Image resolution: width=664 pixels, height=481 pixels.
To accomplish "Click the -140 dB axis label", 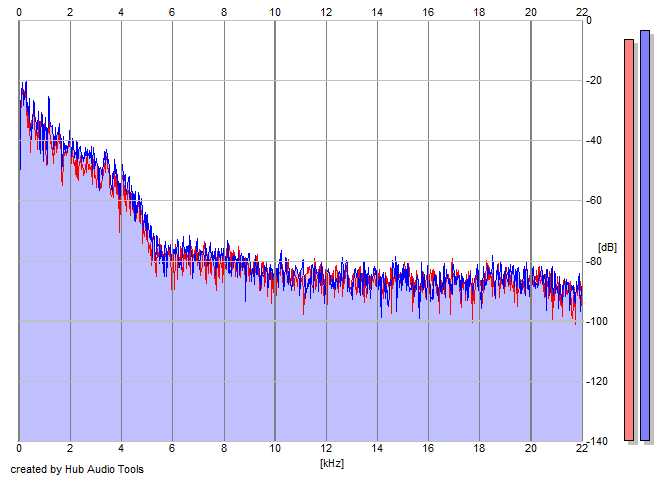I will 596,442.
